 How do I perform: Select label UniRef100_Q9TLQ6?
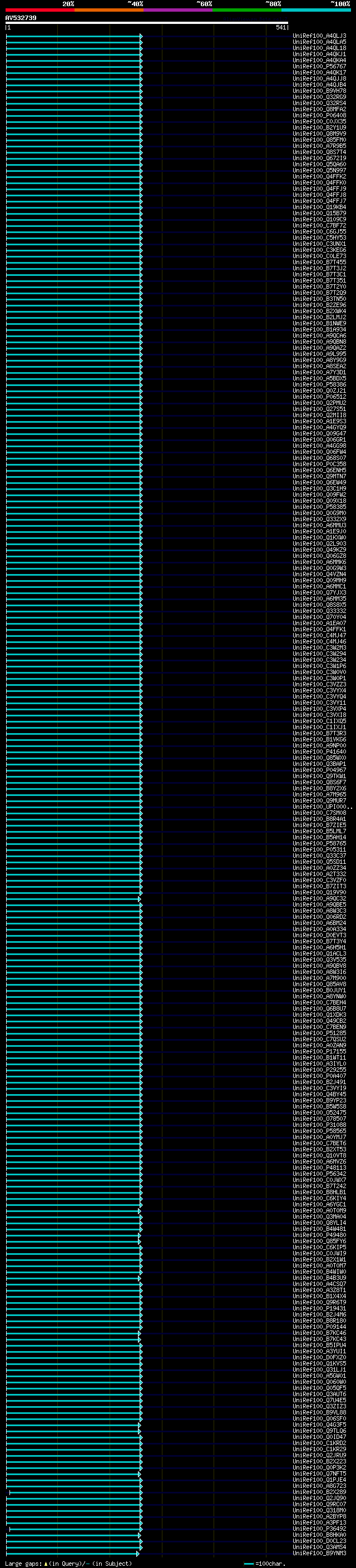click(319, 1431)
